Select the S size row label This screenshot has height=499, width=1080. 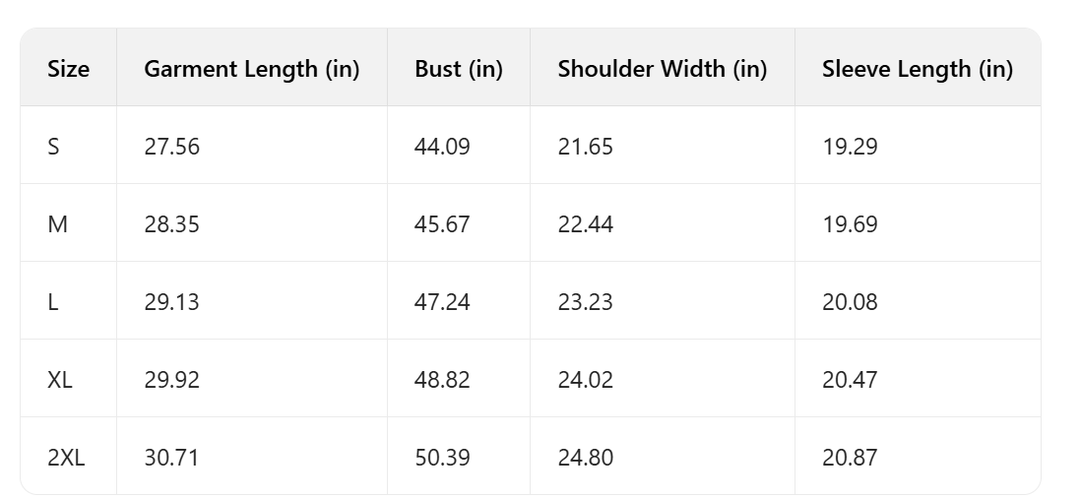(x=54, y=147)
